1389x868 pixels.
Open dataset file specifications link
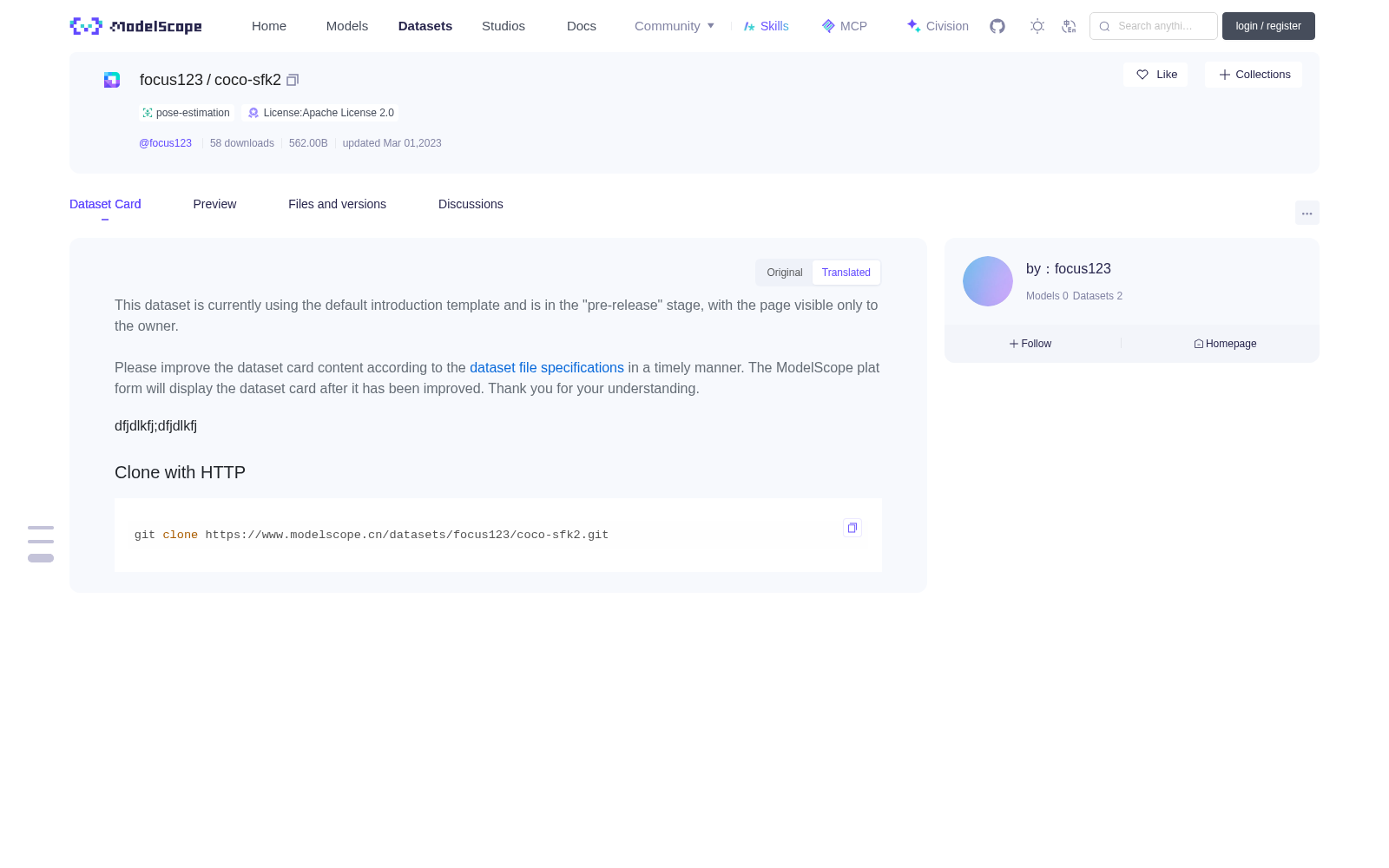tap(547, 368)
